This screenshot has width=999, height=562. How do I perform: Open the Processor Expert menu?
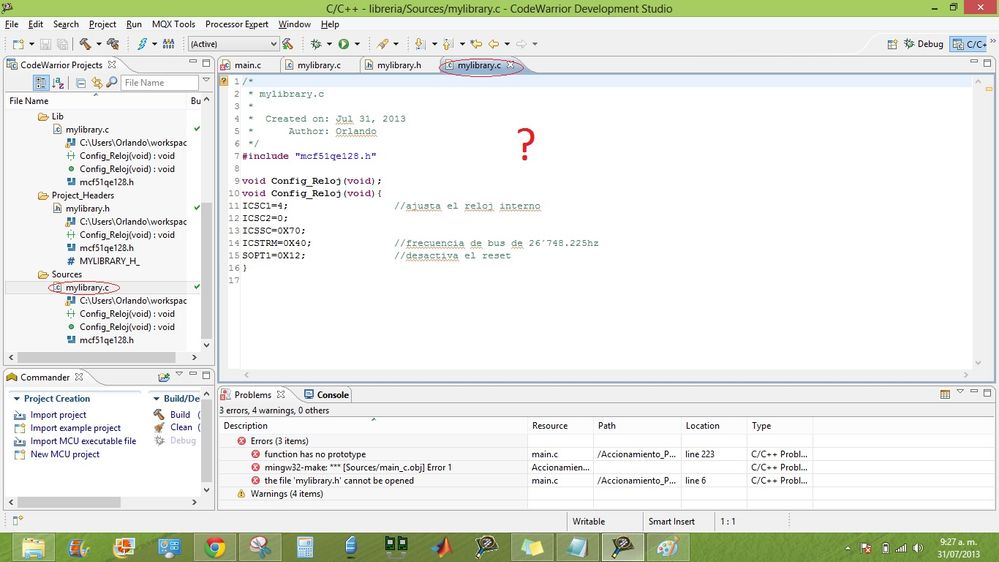click(x=236, y=24)
